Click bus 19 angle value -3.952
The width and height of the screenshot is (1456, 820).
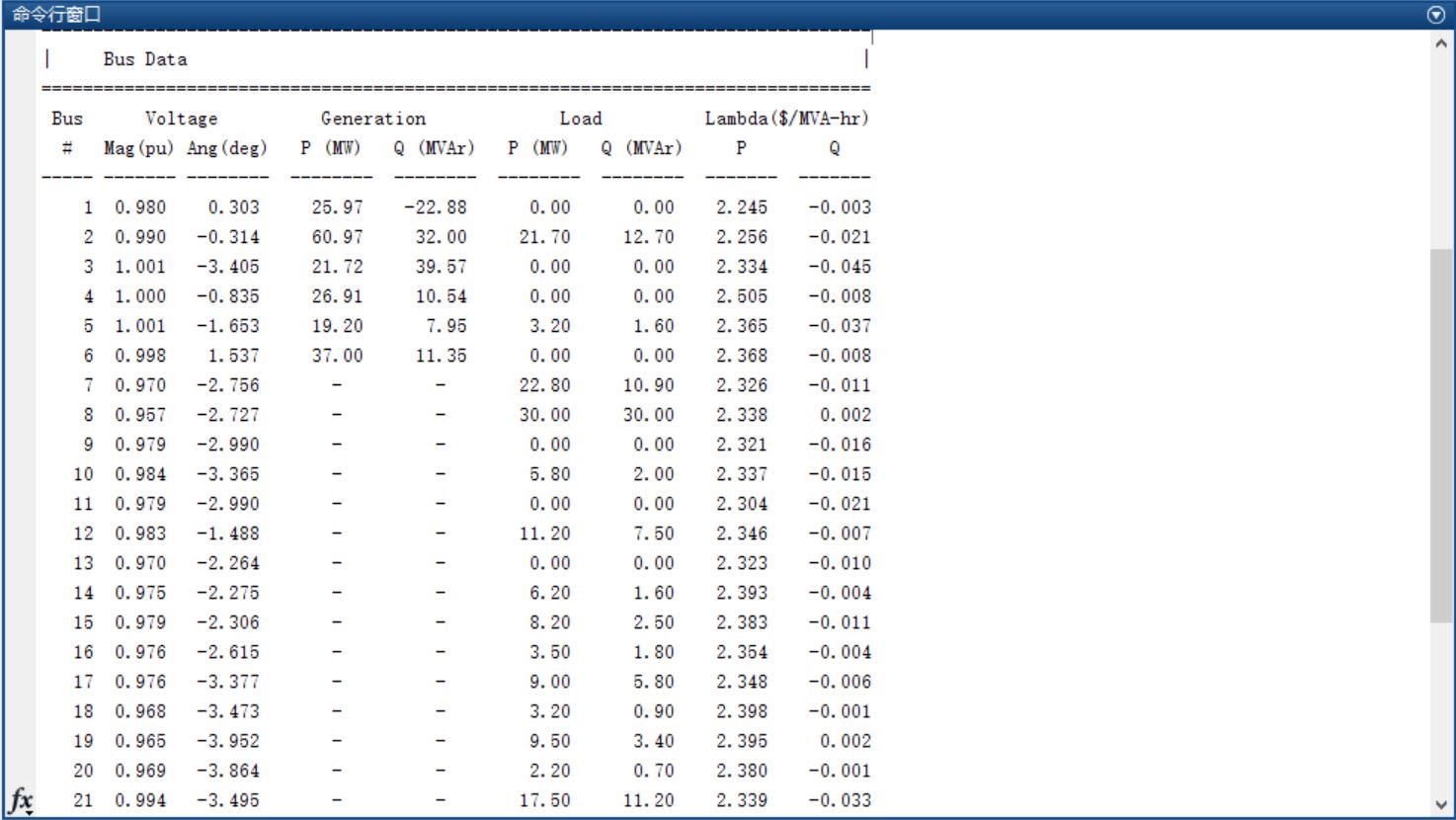228,741
